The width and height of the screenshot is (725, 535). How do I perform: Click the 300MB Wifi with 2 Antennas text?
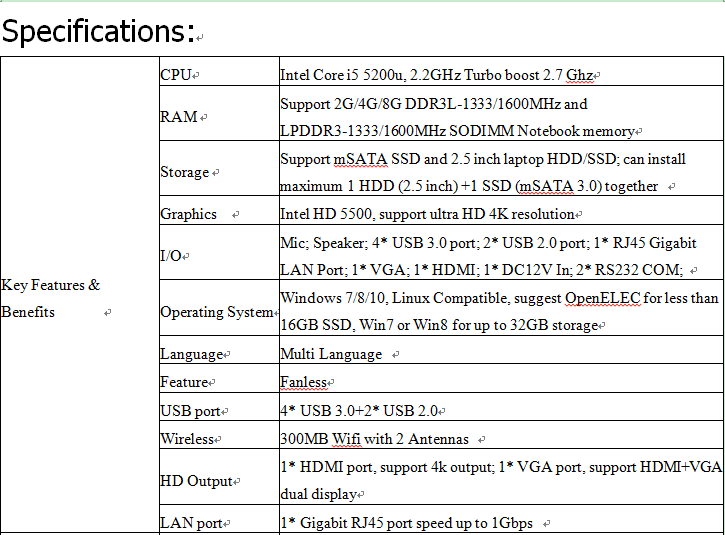pyautogui.click(x=374, y=439)
